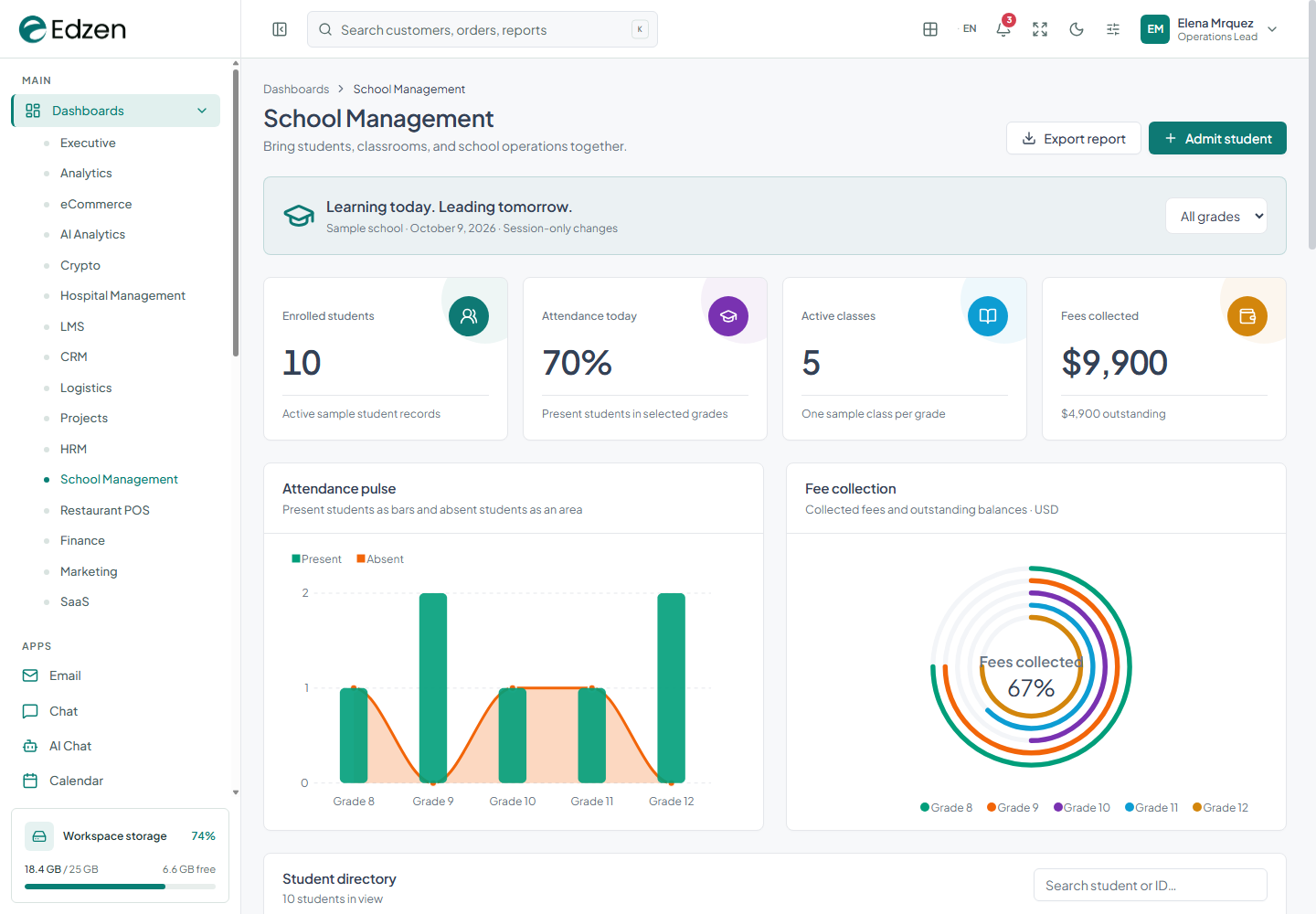Open the All grades dropdown

pos(1216,217)
